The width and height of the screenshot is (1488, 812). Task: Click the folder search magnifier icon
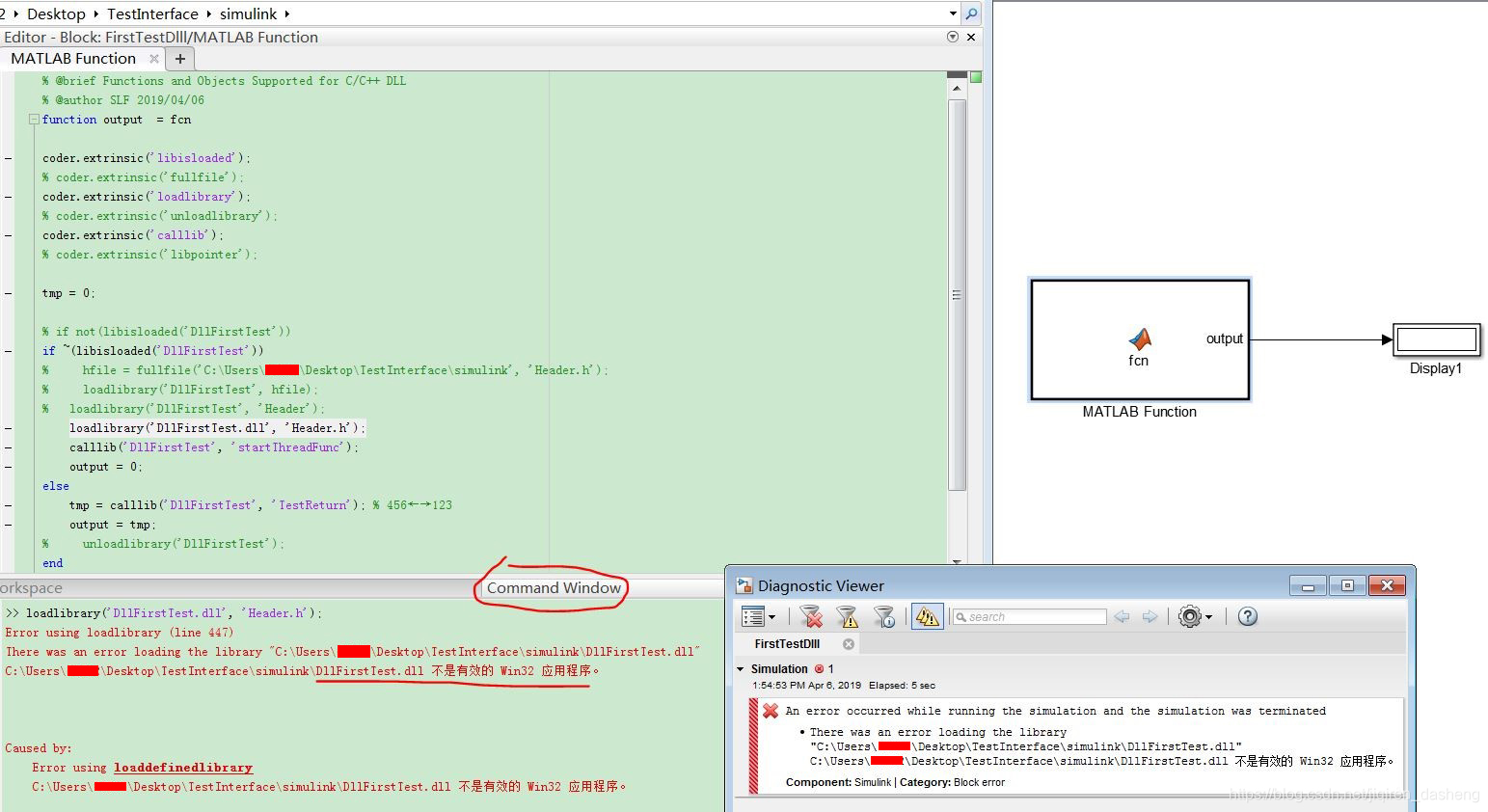(971, 14)
